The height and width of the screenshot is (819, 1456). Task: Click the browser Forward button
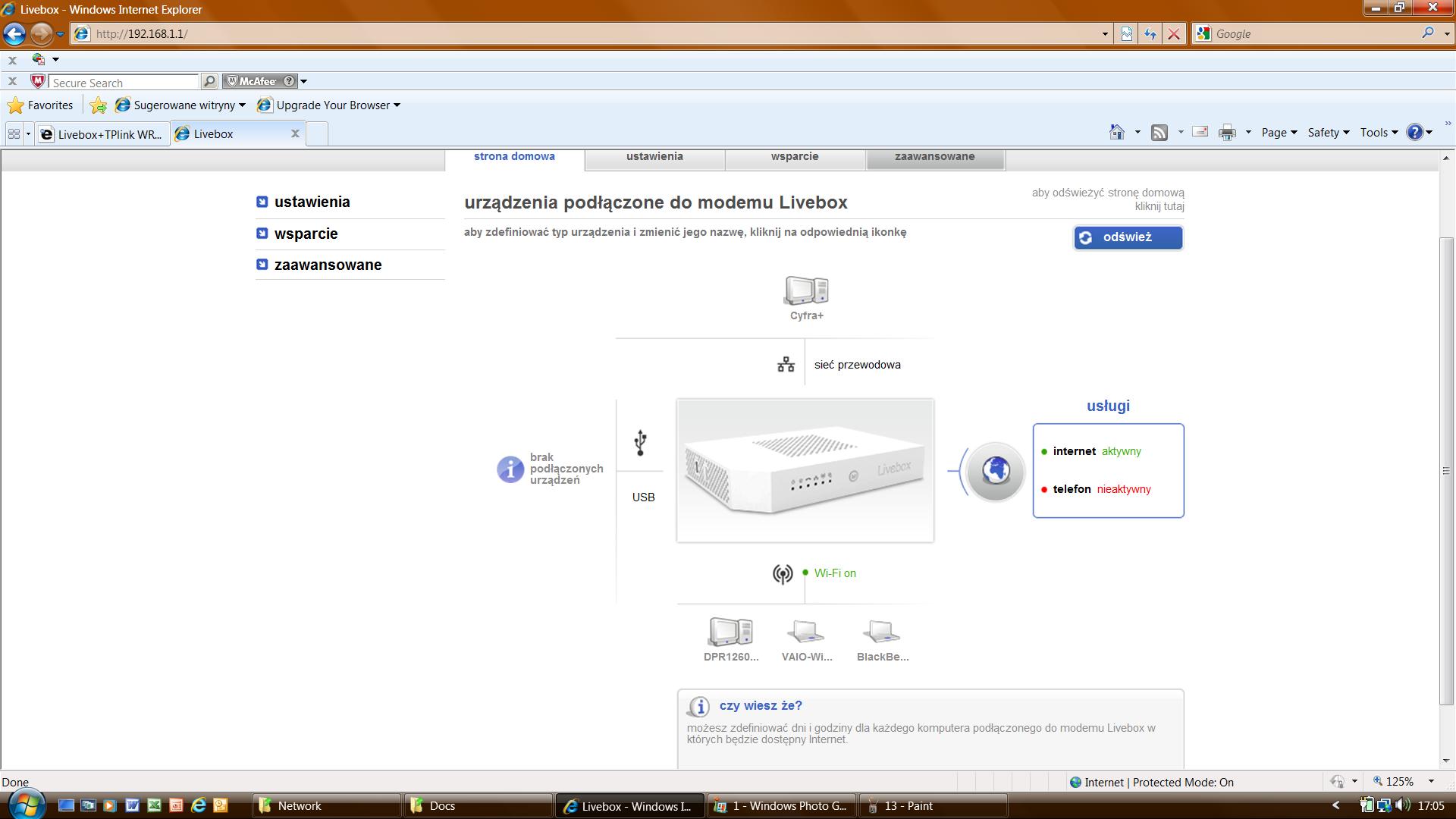41,33
